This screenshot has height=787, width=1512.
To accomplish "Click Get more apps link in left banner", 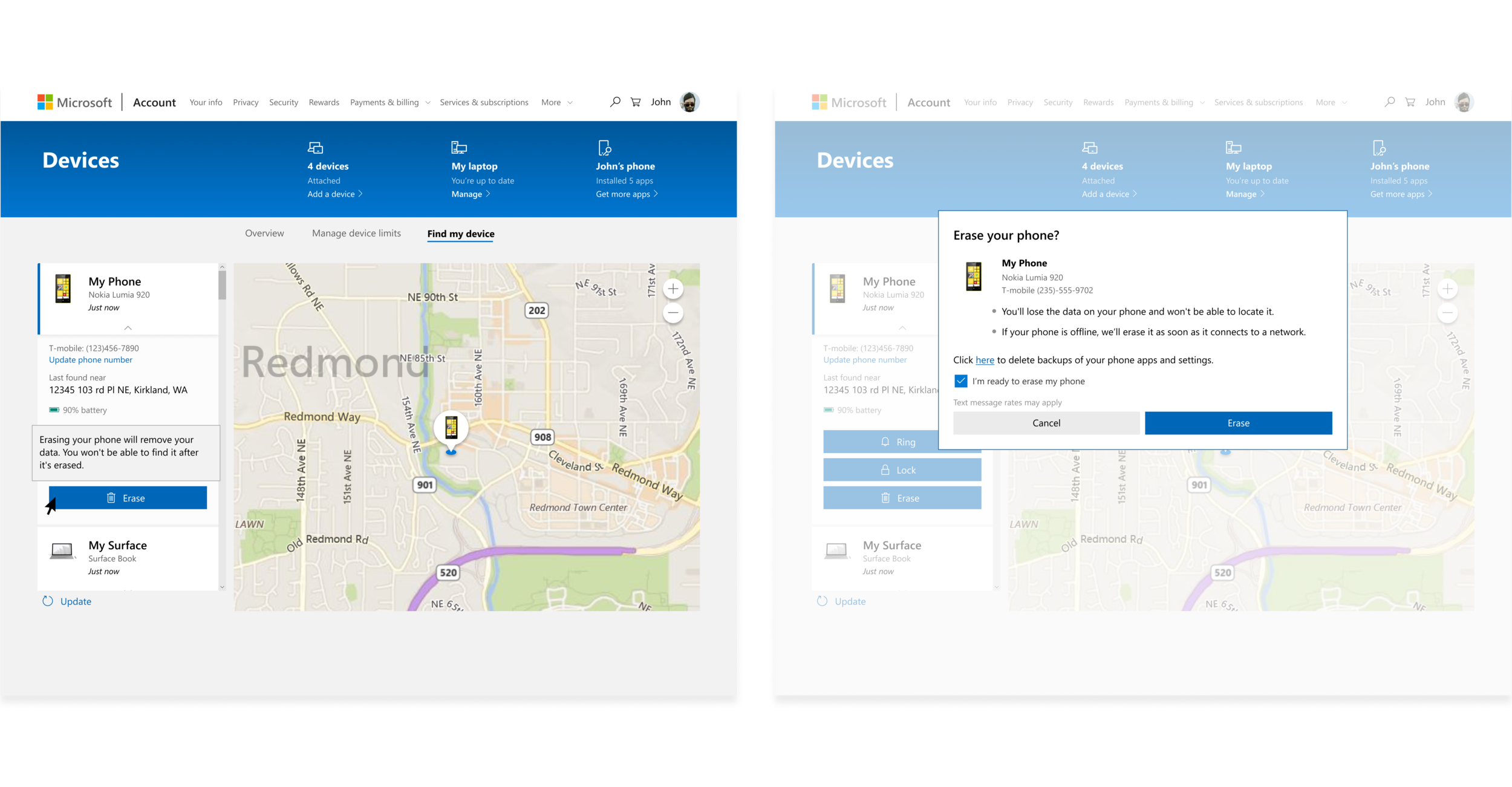I will (627, 194).
